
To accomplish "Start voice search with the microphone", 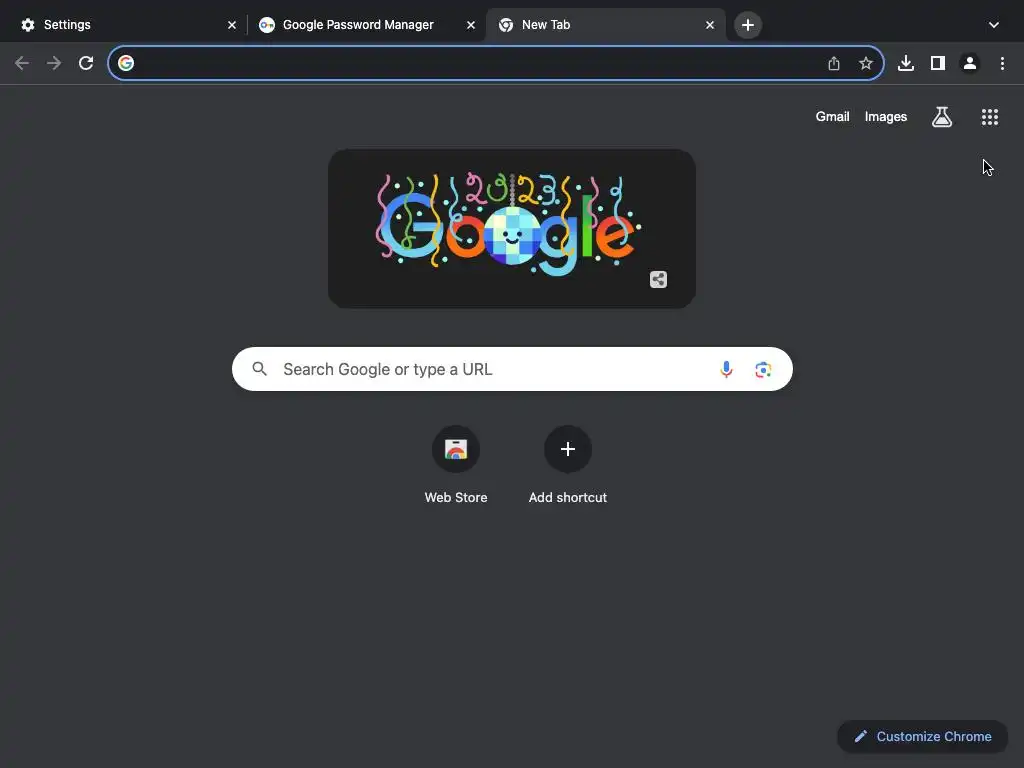I will [x=726, y=369].
